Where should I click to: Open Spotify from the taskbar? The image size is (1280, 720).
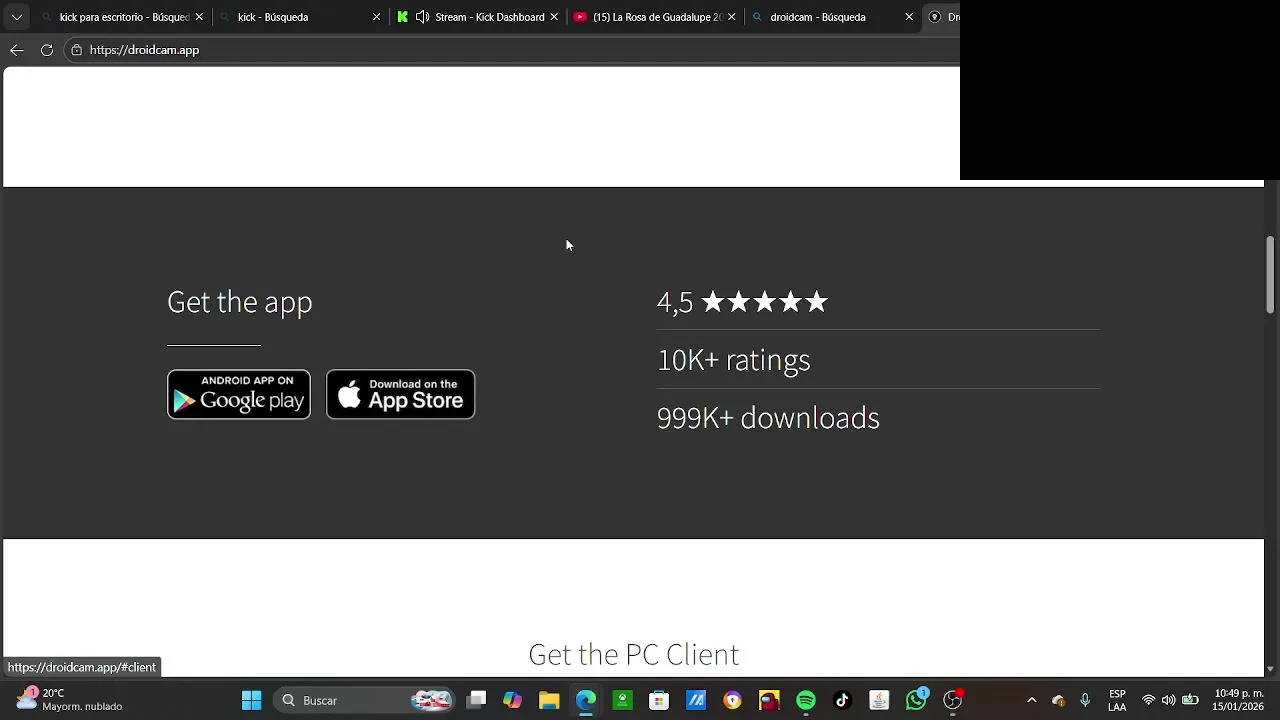point(806,700)
